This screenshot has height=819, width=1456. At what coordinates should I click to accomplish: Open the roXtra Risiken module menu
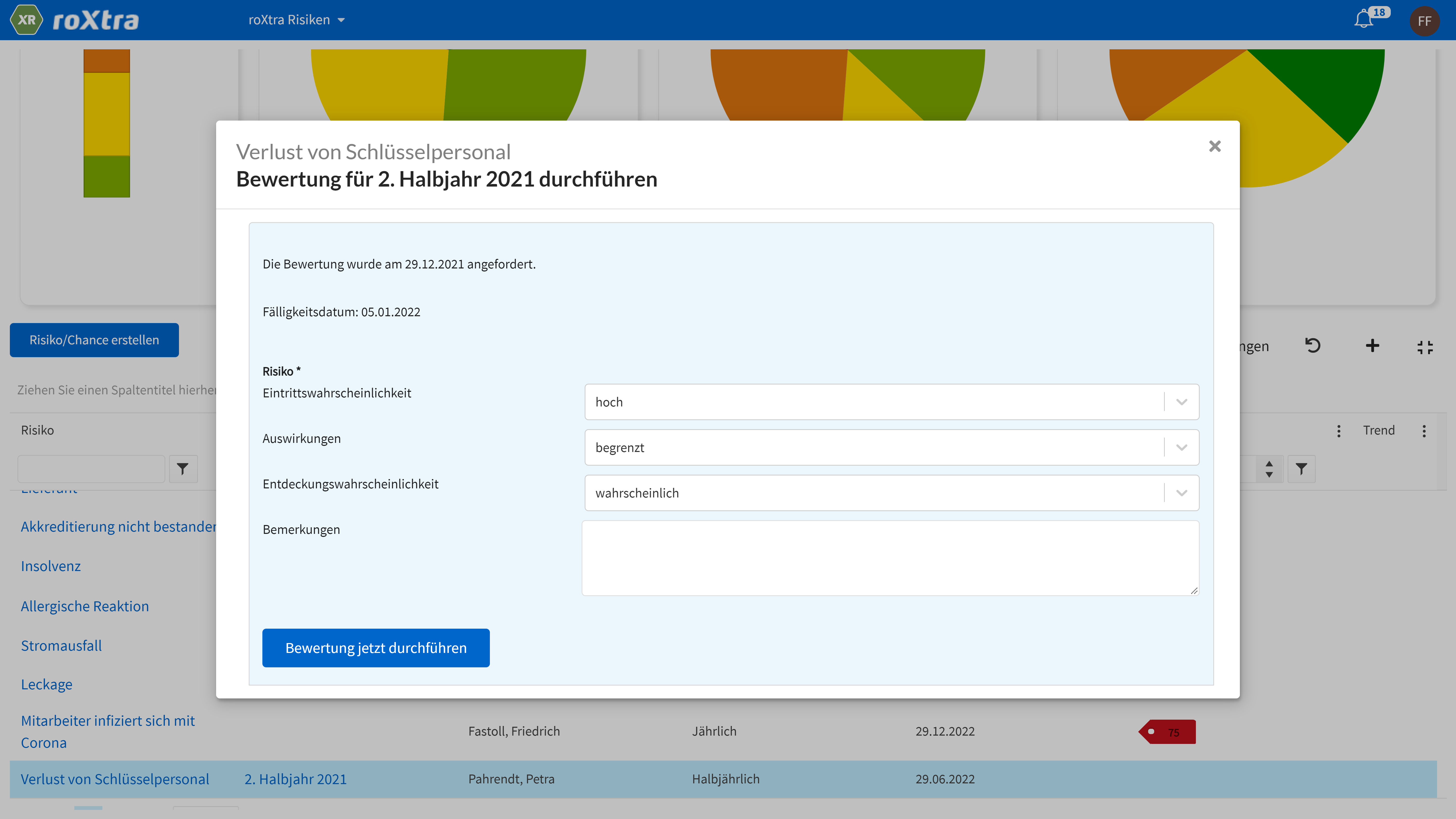296,20
